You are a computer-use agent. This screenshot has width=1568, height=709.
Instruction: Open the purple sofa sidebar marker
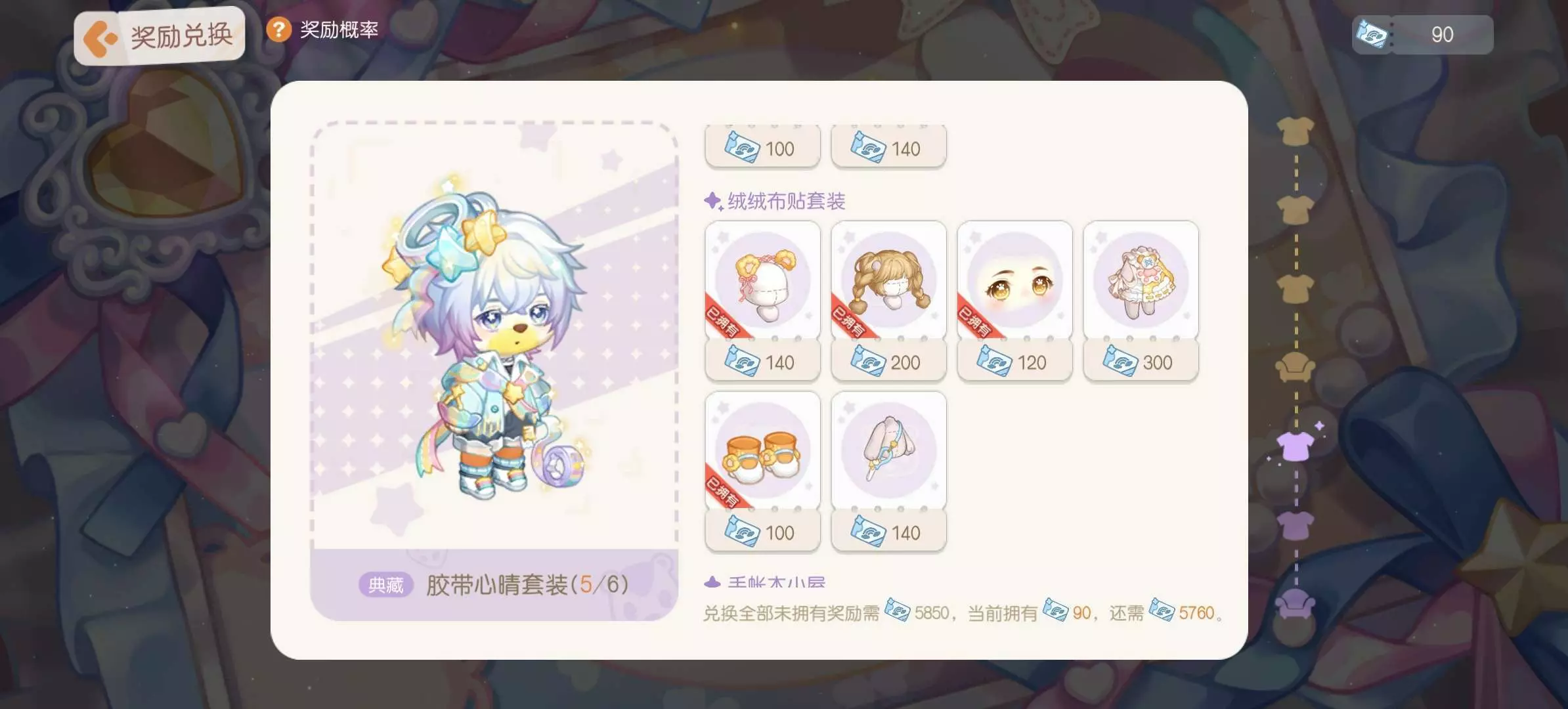pyautogui.click(x=1296, y=604)
